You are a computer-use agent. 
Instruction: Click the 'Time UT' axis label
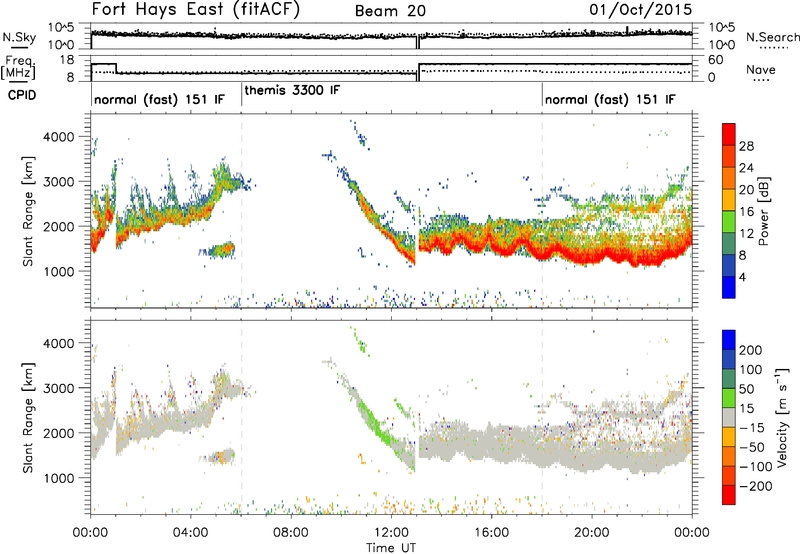point(391,548)
